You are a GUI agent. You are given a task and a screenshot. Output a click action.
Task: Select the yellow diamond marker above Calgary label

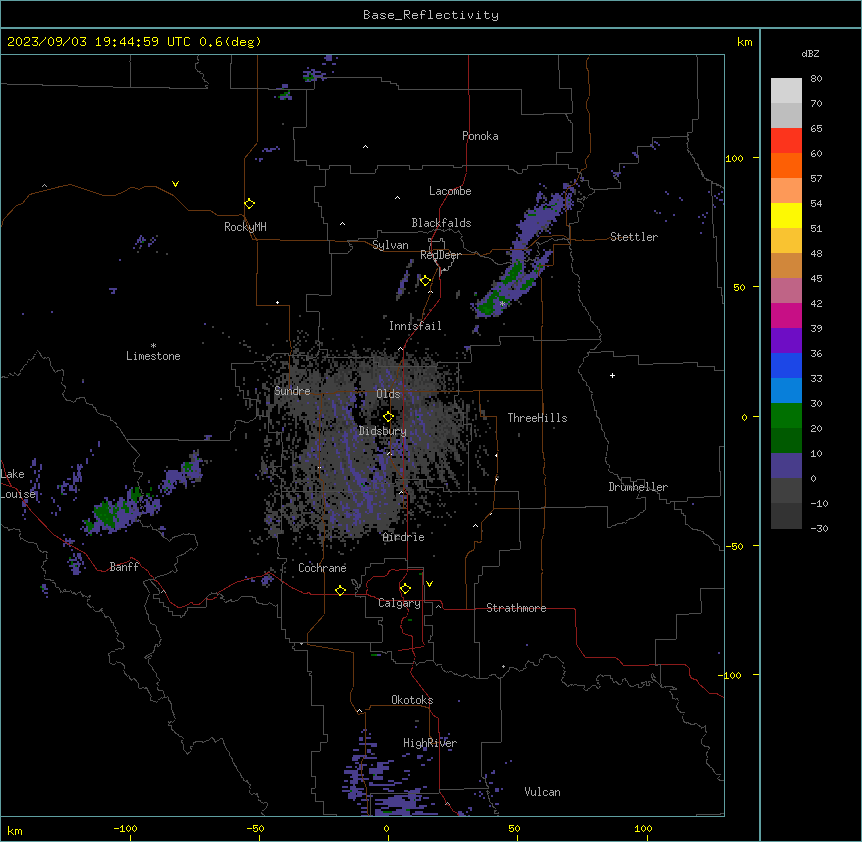[x=405, y=589]
